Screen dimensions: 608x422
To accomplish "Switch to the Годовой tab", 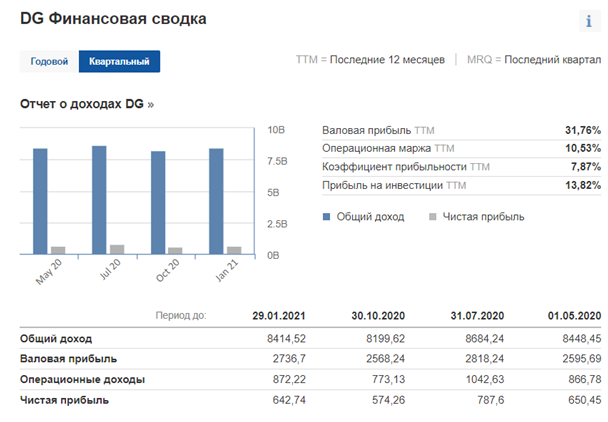I will pos(49,61).
